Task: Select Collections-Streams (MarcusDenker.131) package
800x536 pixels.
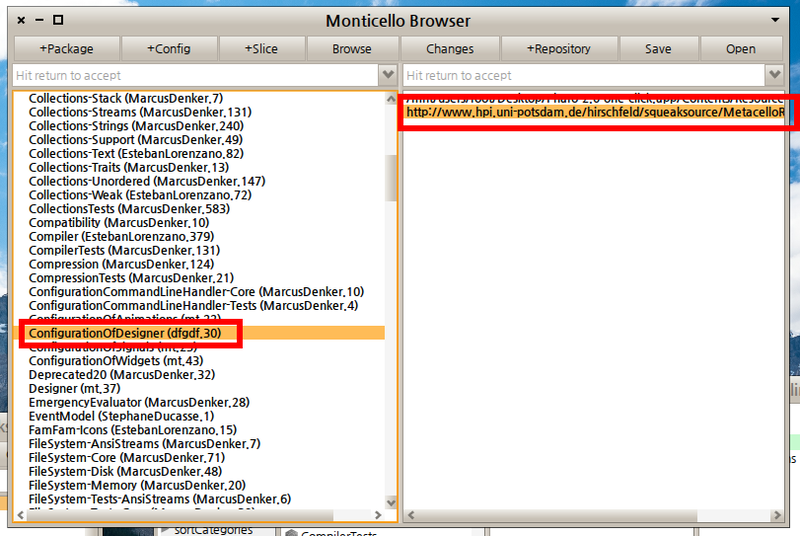Action: [x=125, y=112]
